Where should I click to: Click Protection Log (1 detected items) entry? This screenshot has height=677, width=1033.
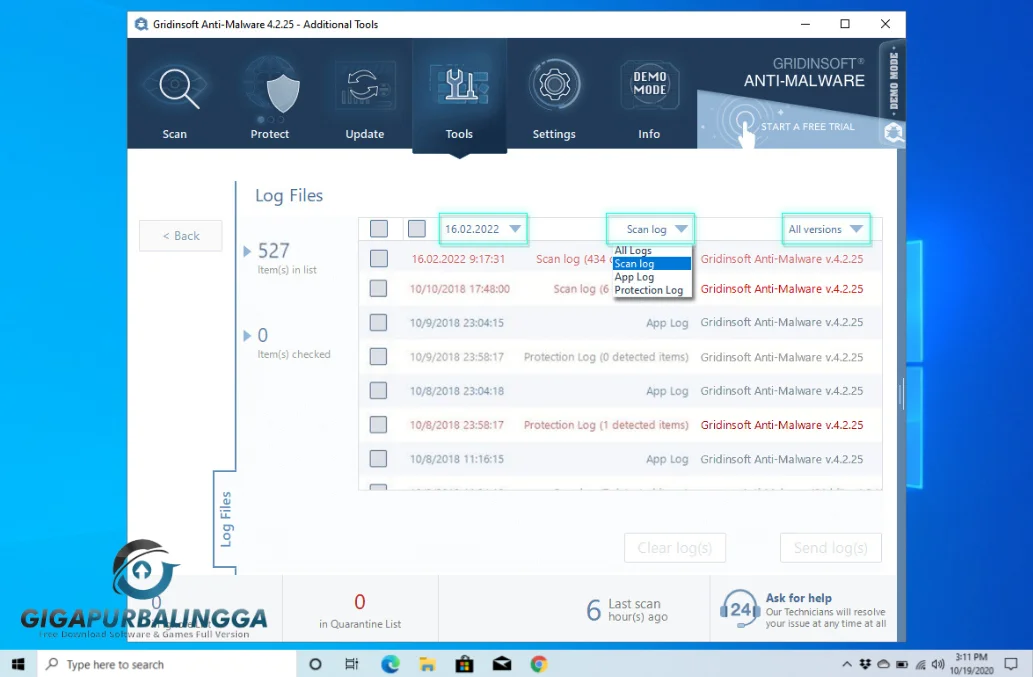pyautogui.click(x=606, y=425)
